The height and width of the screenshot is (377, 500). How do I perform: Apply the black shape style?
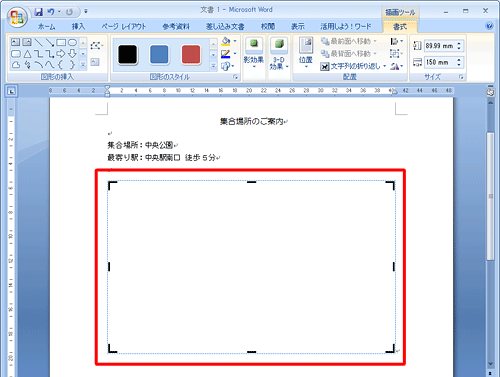[x=127, y=54]
